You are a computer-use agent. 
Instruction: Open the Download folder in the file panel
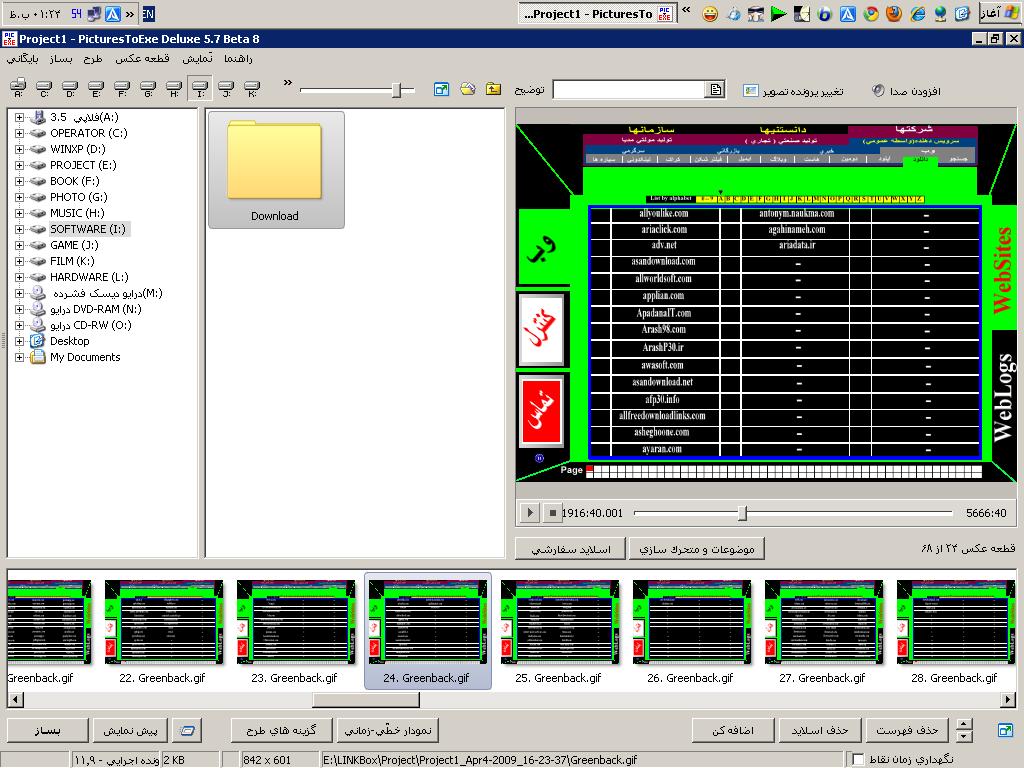coord(276,170)
